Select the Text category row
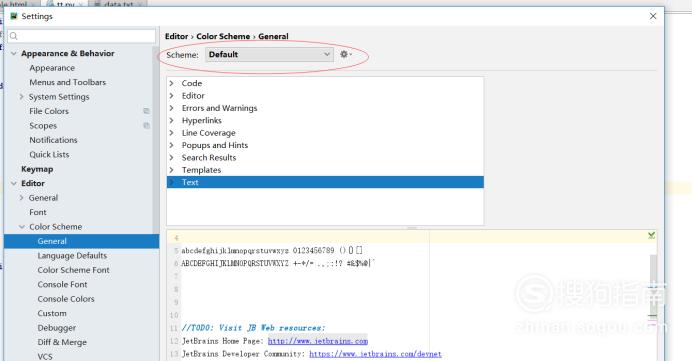692x361 pixels. click(x=325, y=182)
